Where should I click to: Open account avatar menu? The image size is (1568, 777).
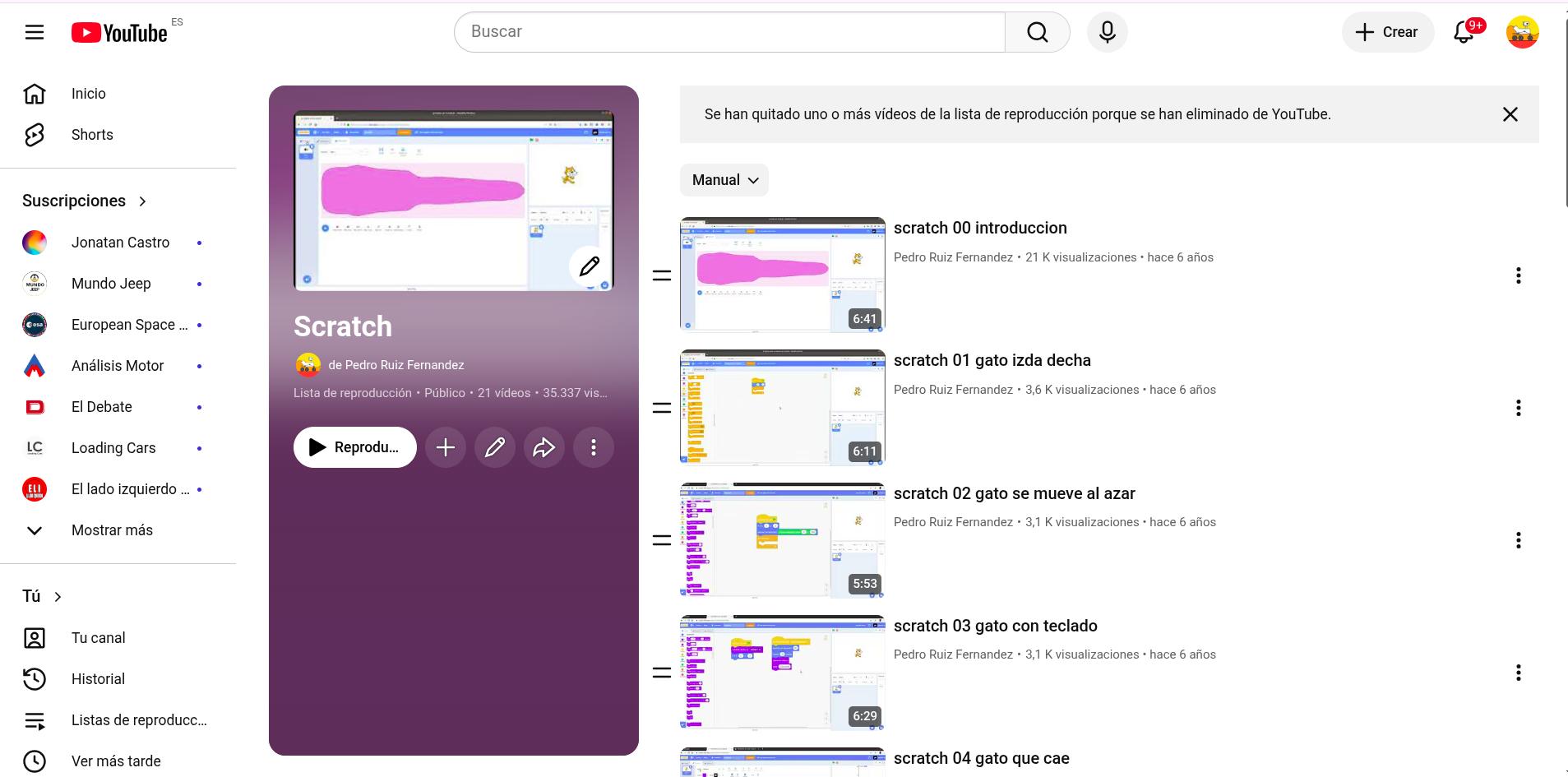pos(1522,32)
